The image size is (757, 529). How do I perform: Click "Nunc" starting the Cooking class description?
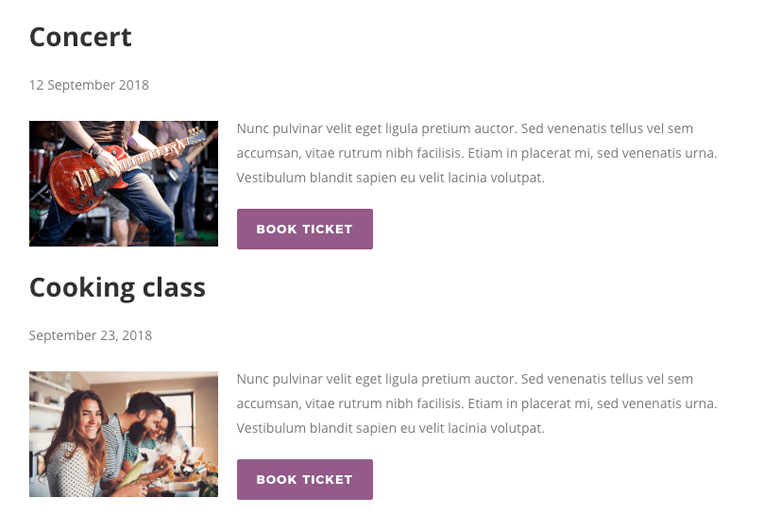click(254, 380)
